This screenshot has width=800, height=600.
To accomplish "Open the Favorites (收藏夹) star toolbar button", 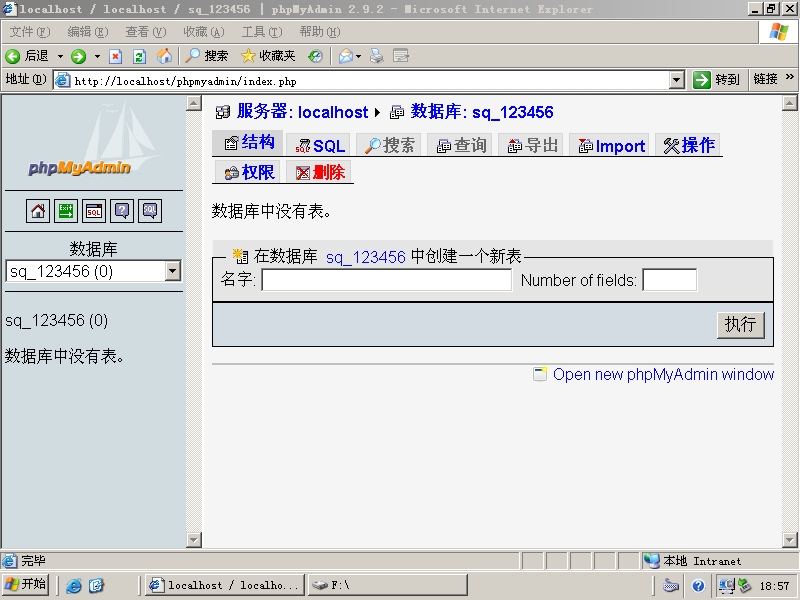I will (x=268, y=56).
